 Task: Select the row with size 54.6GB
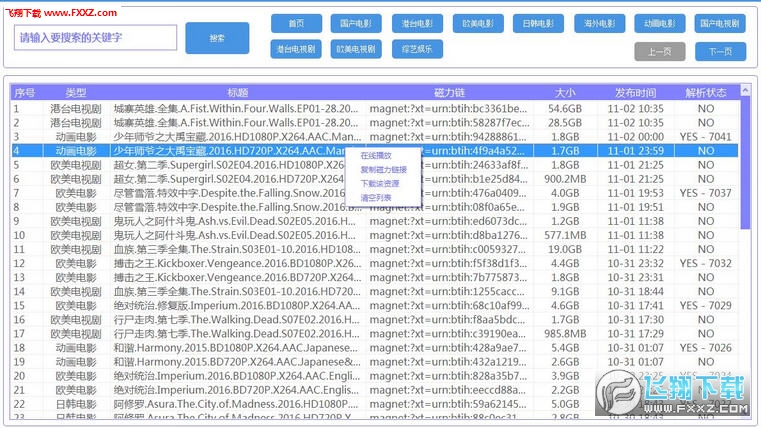[375, 109]
